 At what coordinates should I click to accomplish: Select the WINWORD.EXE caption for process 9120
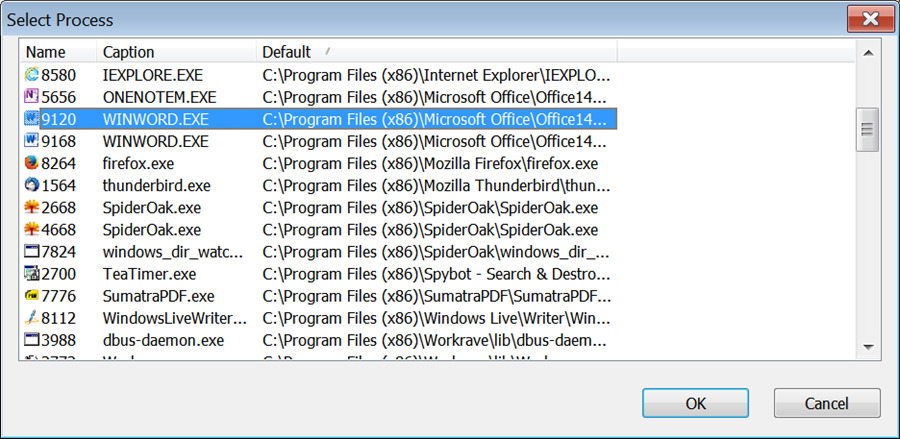pos(156,119)
